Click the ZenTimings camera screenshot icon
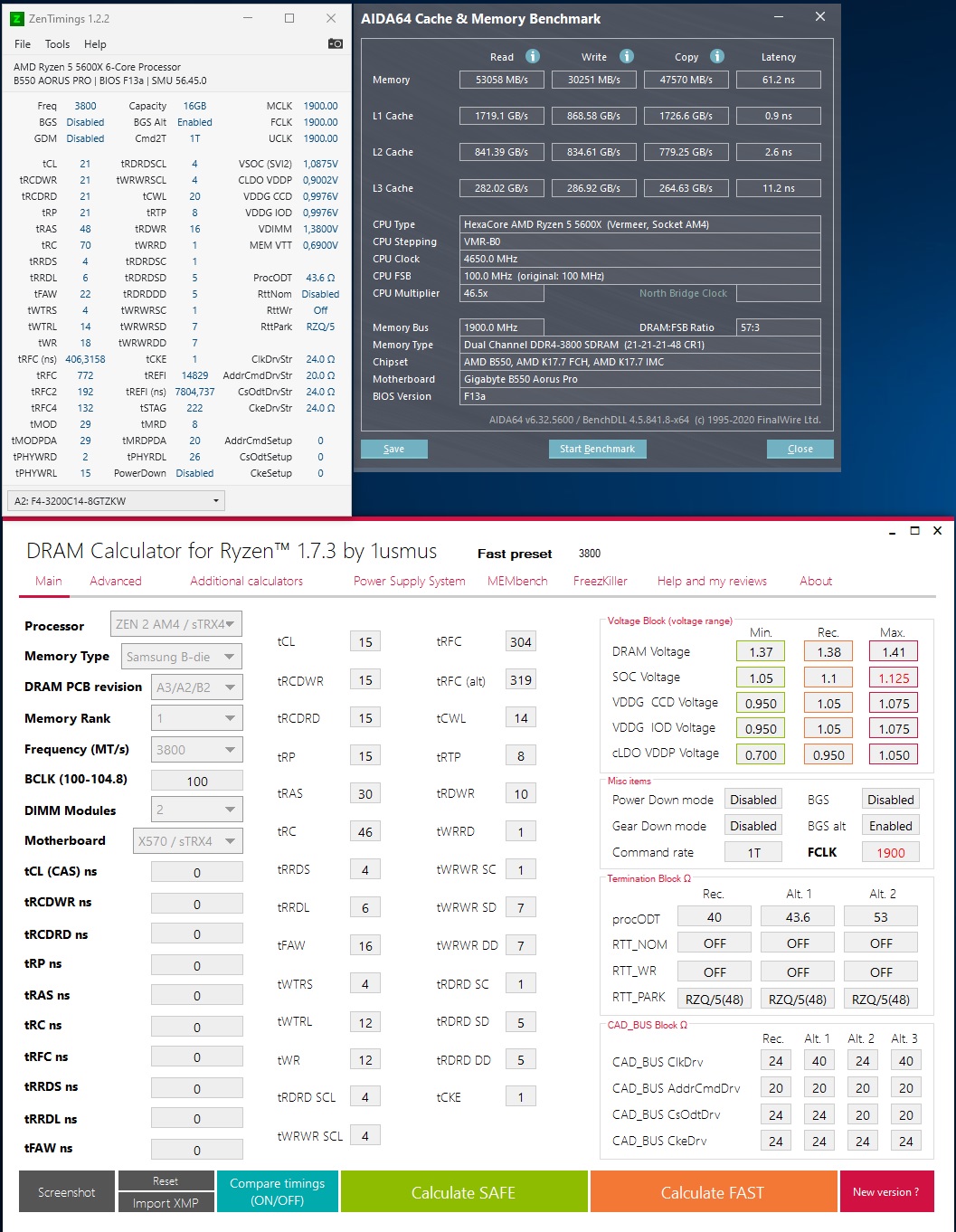956x1232 pixels. click(335, 43)
